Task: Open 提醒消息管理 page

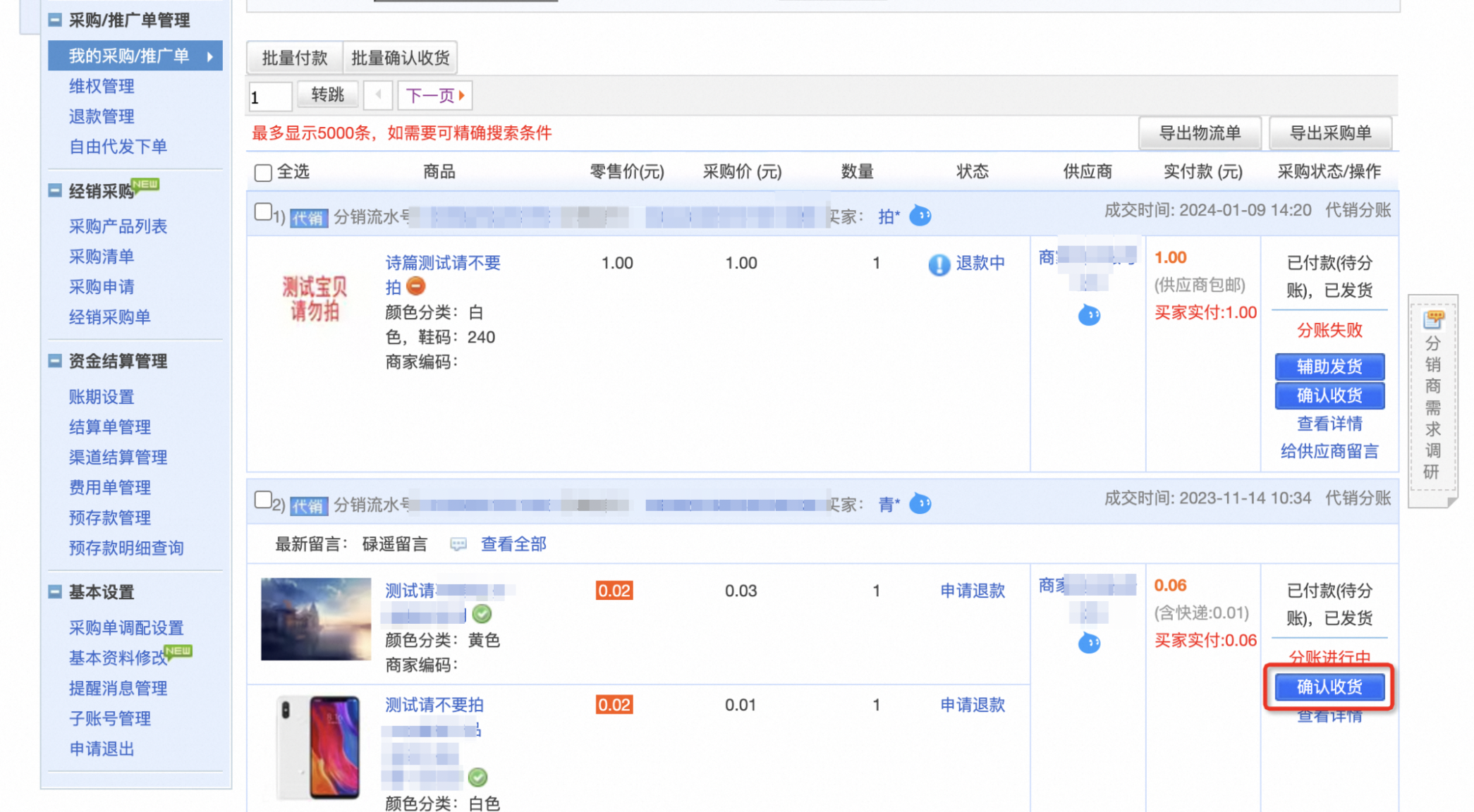Action: pyautogui.click(x=118, y=689)
